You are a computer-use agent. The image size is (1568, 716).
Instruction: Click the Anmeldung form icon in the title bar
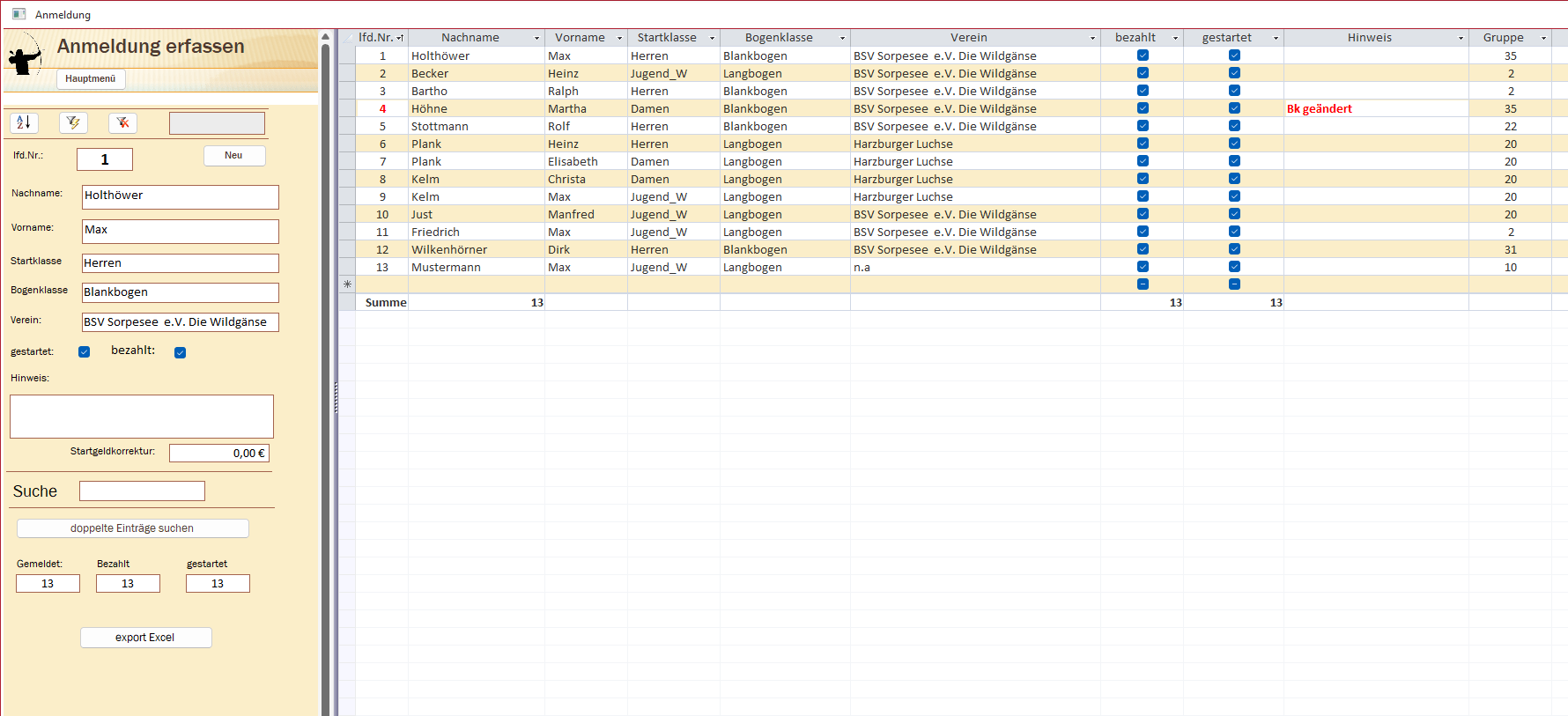coord(18,14)
